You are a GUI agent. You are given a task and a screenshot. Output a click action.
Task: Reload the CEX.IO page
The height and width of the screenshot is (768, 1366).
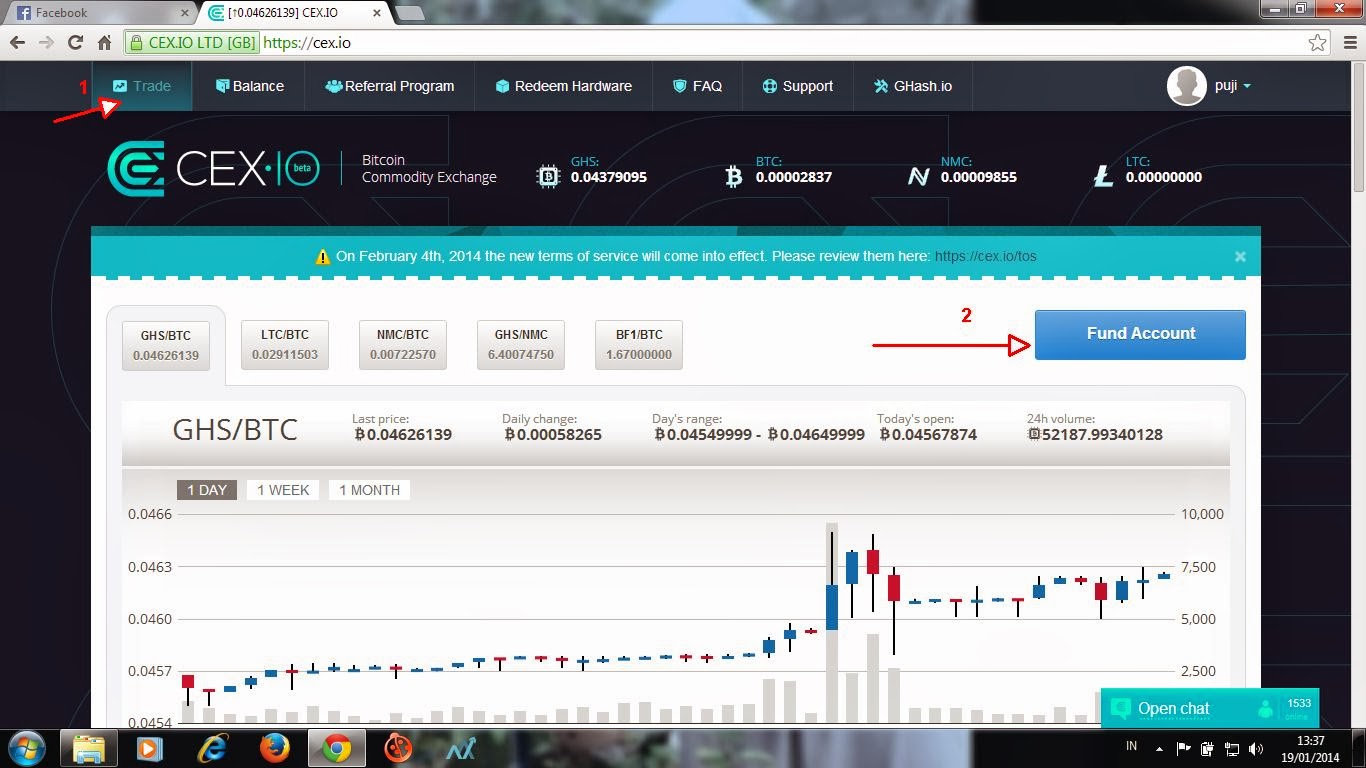(75, 43)
